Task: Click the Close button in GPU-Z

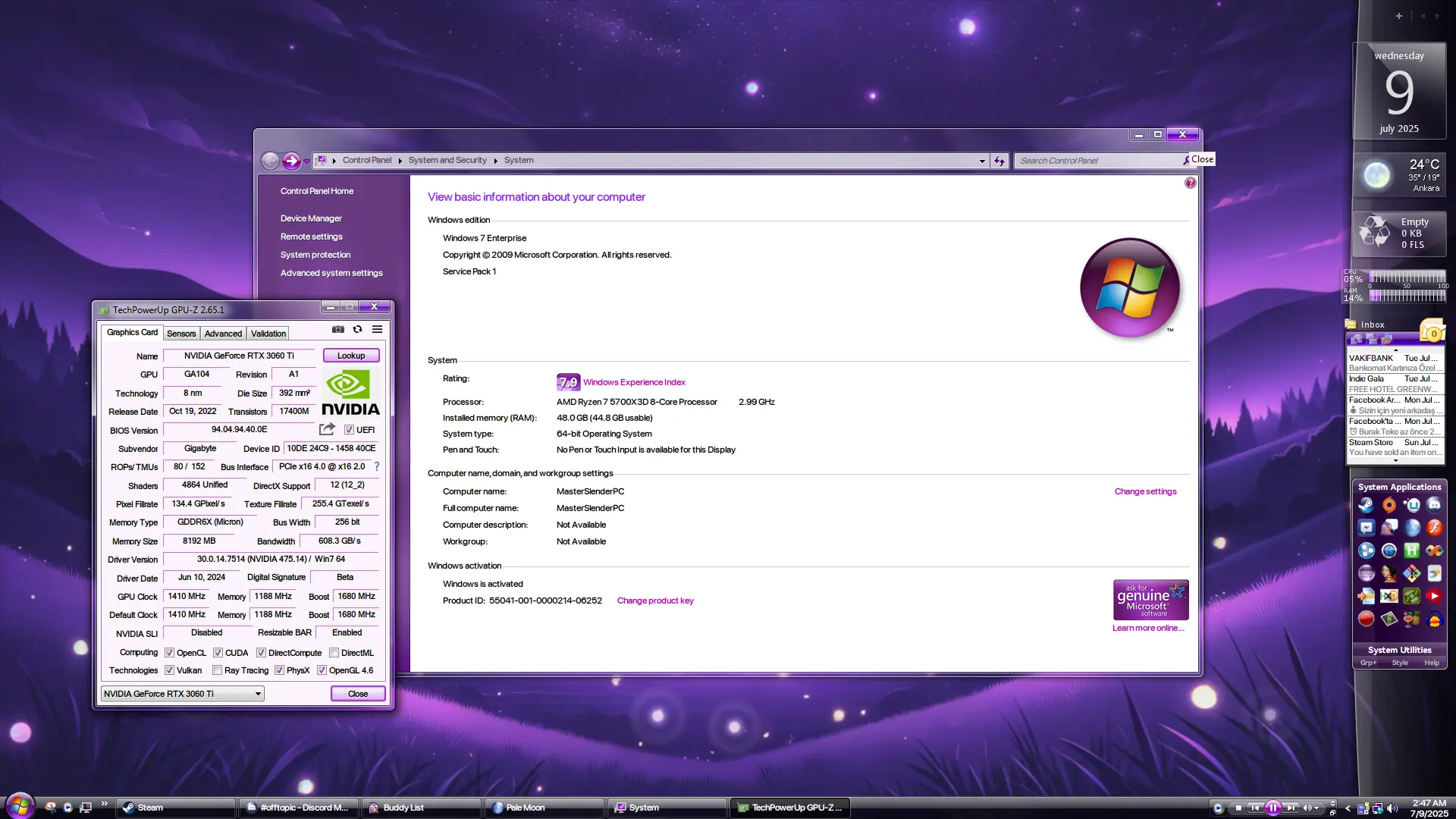Action: point(358,694)
